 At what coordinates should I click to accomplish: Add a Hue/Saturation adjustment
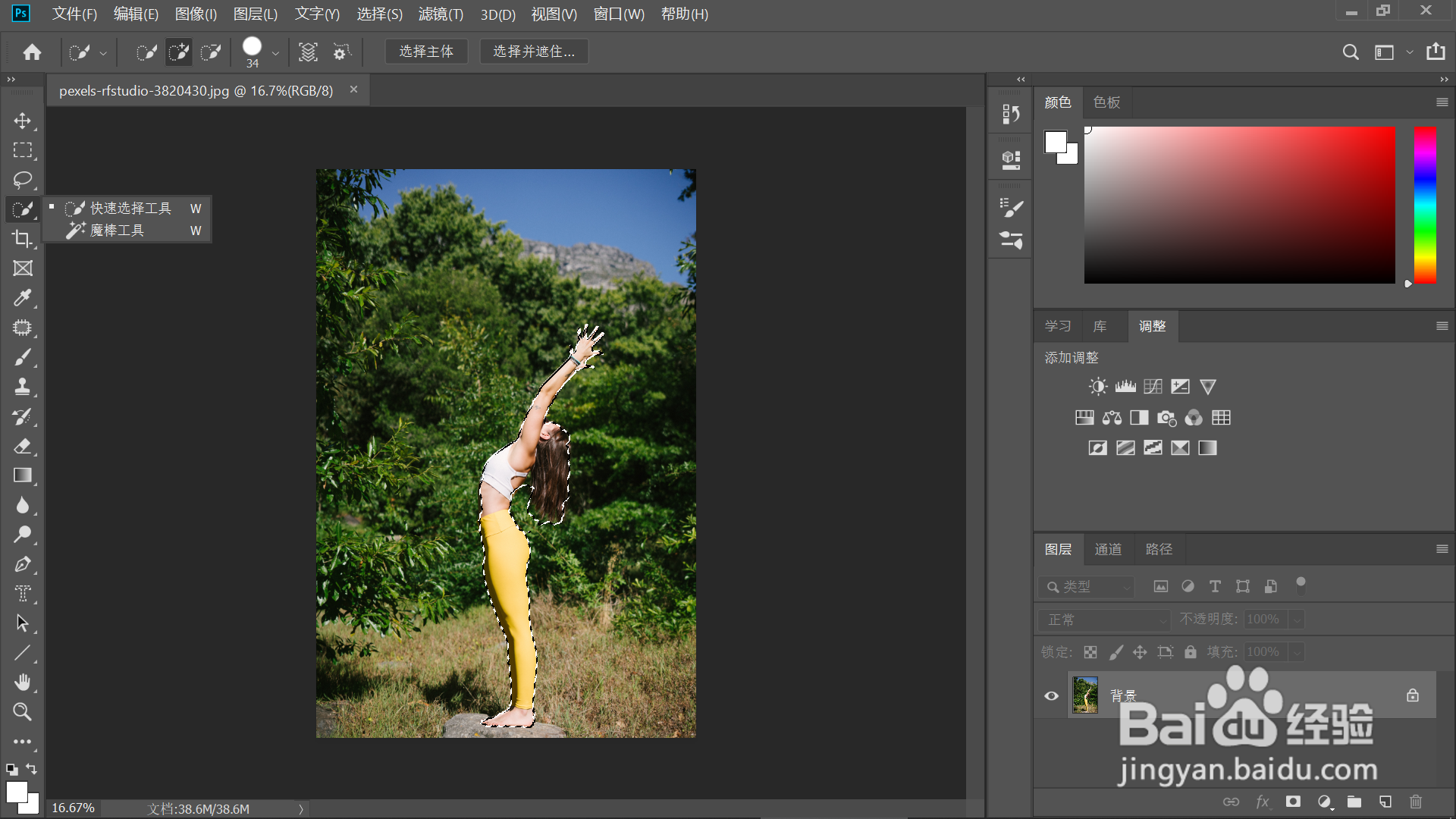click(1084, 418)
